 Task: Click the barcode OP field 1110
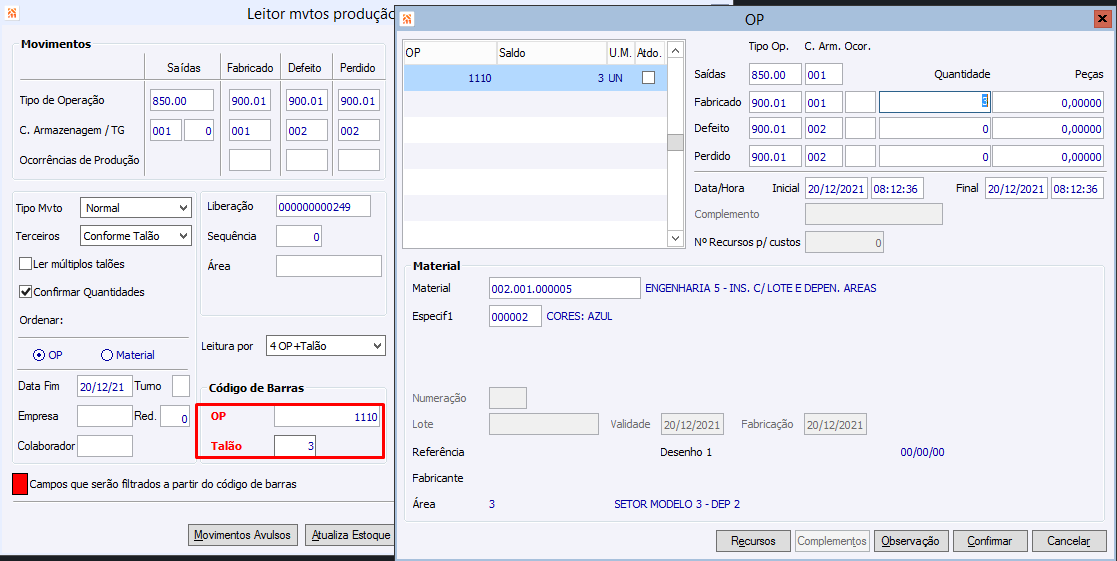click(327, 416)
